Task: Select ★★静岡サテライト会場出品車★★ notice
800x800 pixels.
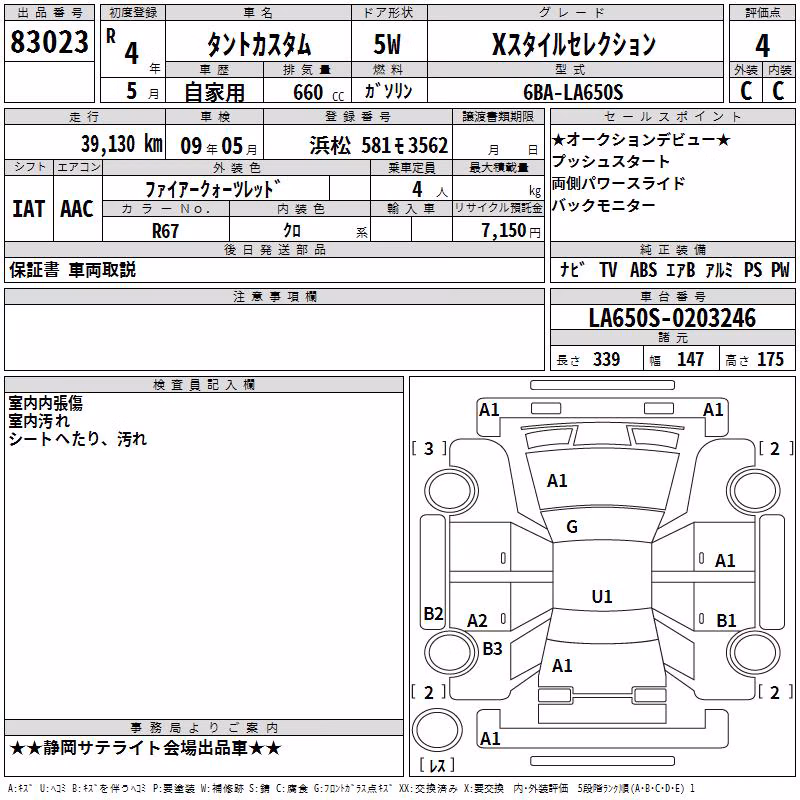Action: [x=145, y=748]
